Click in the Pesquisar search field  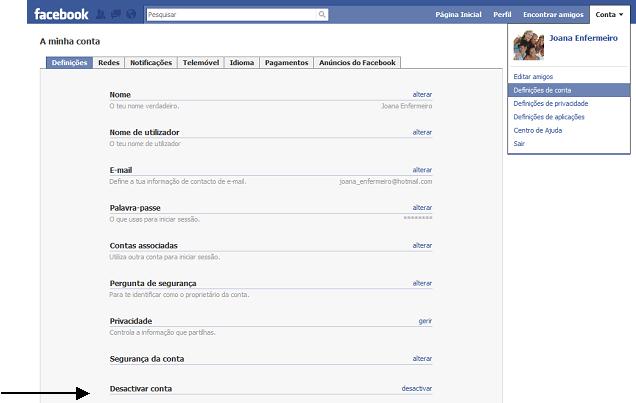point(232,15)
